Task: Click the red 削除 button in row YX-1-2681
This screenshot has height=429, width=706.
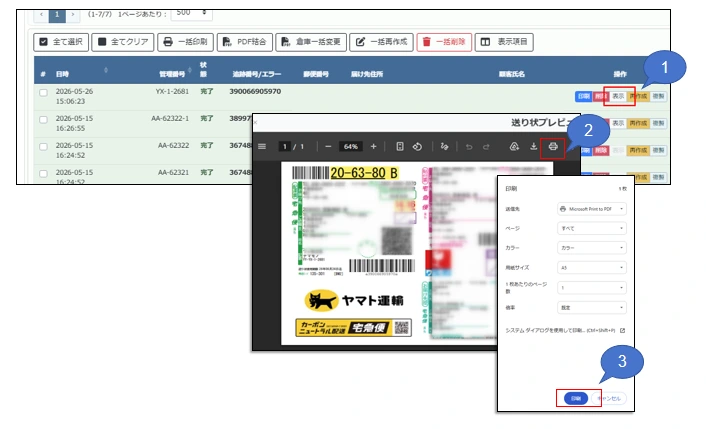Action: point(599,96)
